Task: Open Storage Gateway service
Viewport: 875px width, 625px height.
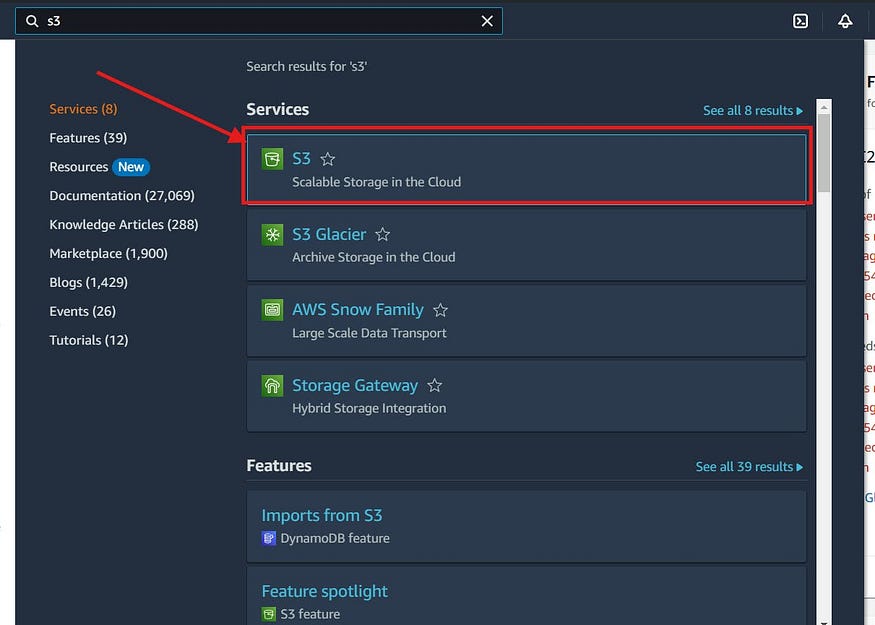Action: coord(355,386)
